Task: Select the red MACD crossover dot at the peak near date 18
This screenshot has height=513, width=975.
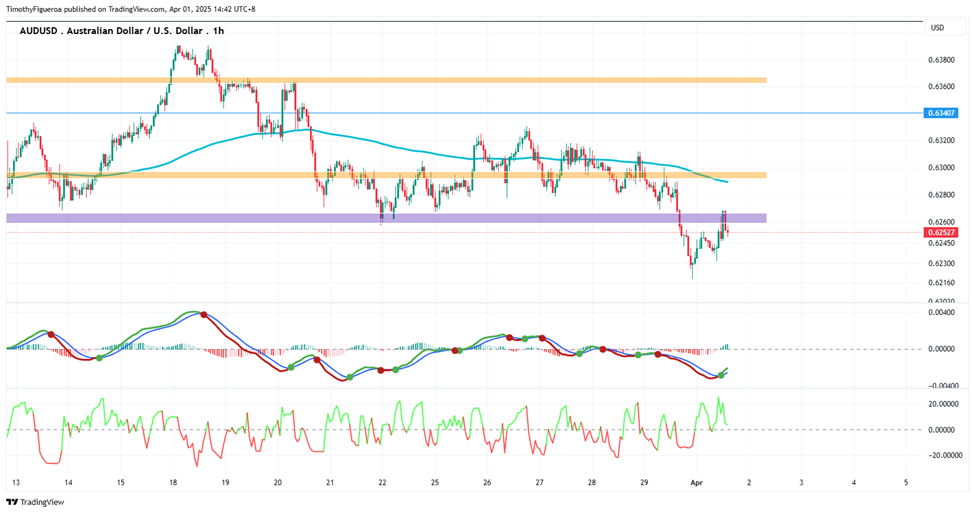Action: tap(203, 315)
